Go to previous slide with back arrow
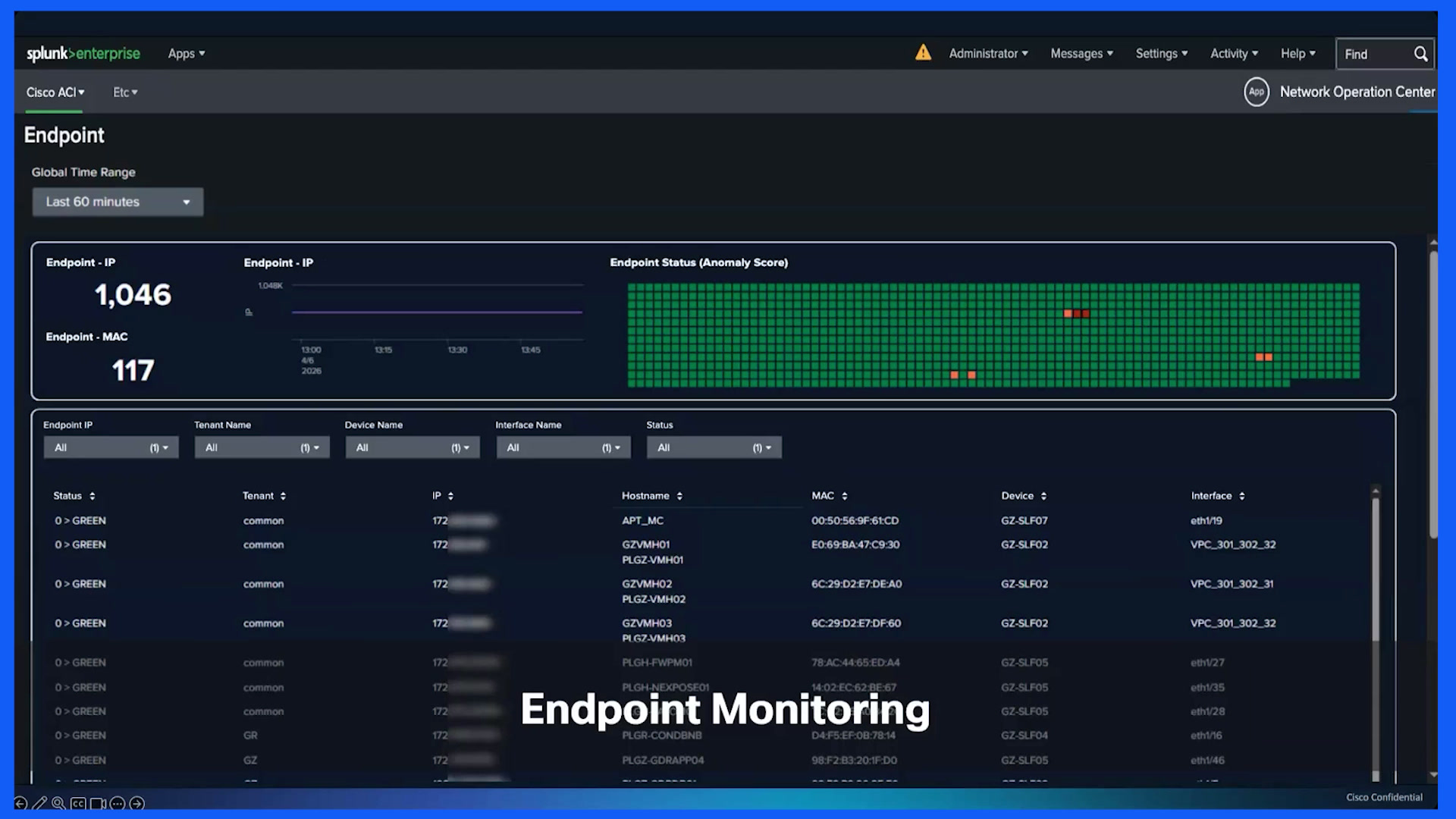 click(x=21, y=803)
